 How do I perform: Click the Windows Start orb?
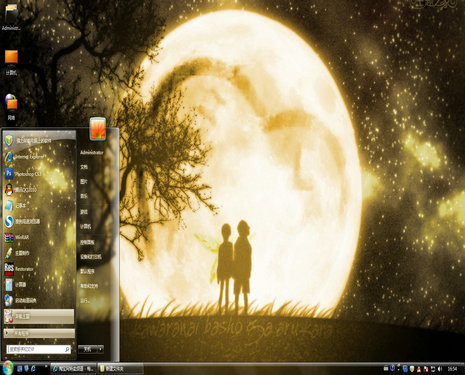pyautogui.click(x=7, y=368)
